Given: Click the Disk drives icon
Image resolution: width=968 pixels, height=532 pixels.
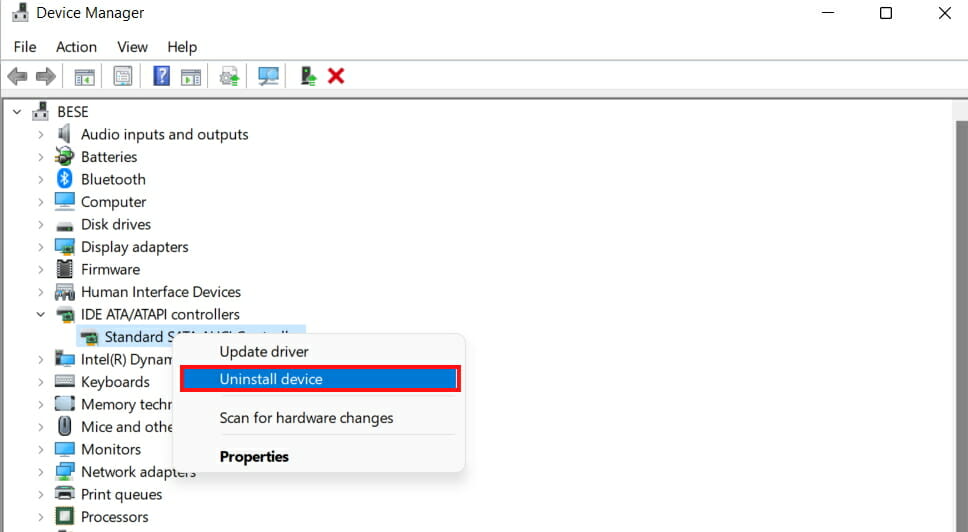Looking at the screenshot, I should (x=64, y=226).
